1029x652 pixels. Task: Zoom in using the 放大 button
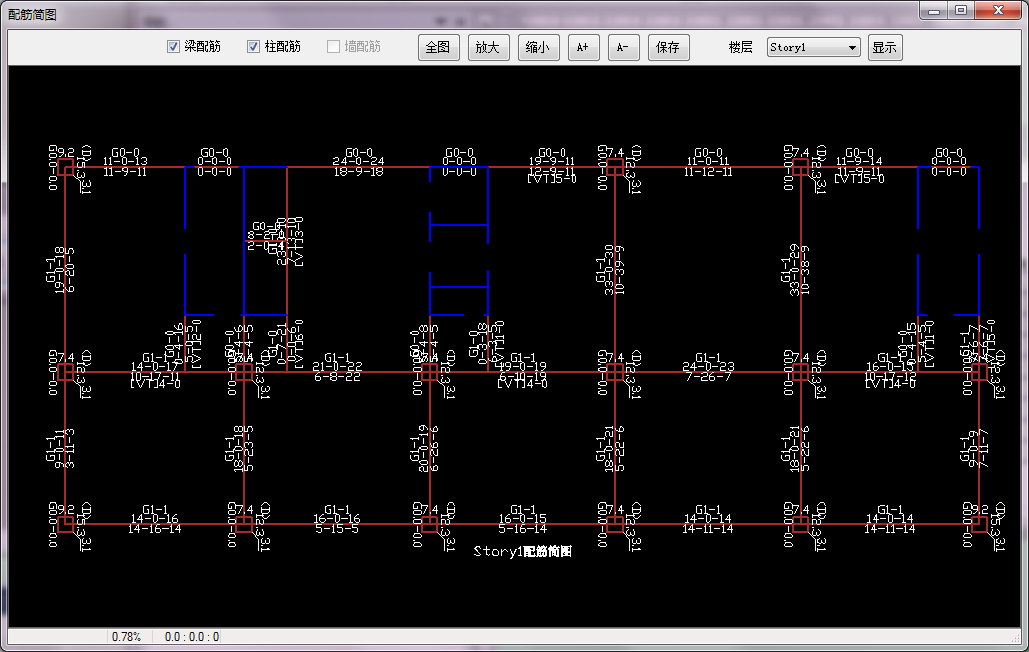pyautogui.click(x=489, y=47)
